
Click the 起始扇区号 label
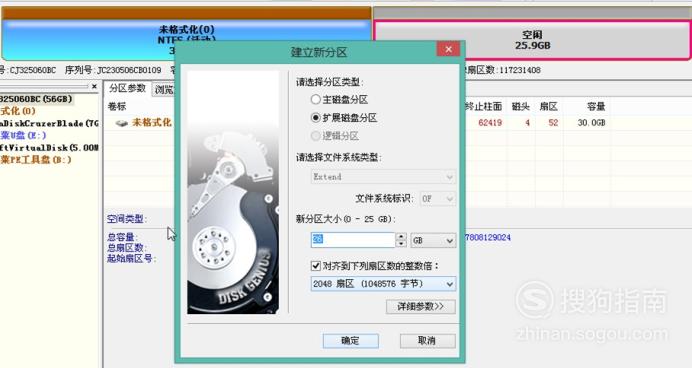[x=131, y=258]
